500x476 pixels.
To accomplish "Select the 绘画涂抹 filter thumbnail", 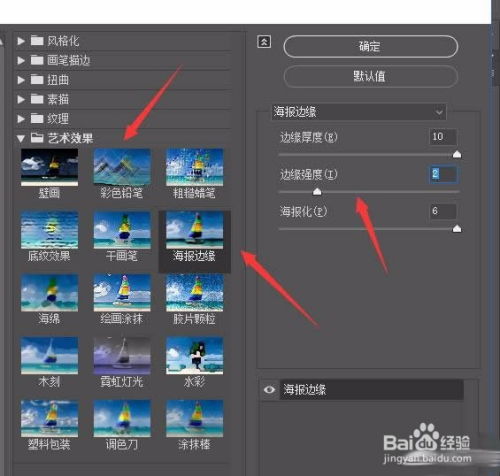I will (x=122, y=293).
